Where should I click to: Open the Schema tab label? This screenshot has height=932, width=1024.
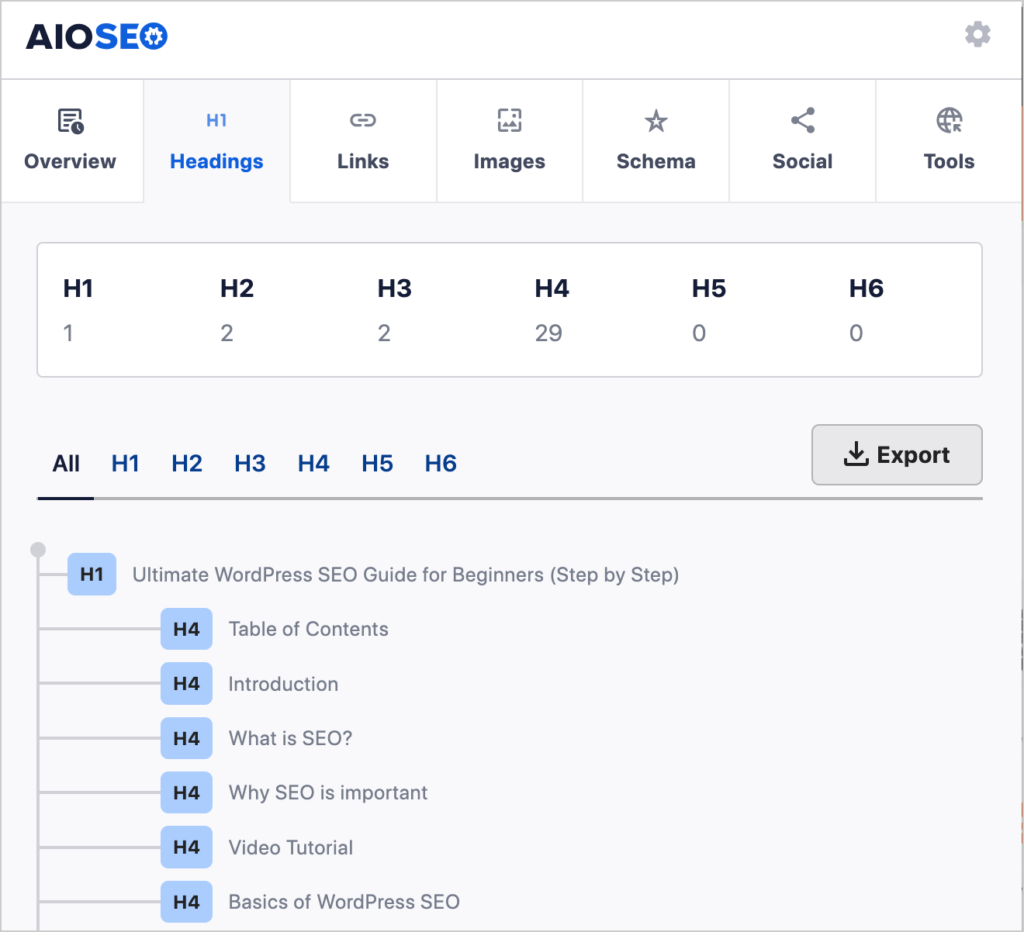pos(656,161)
